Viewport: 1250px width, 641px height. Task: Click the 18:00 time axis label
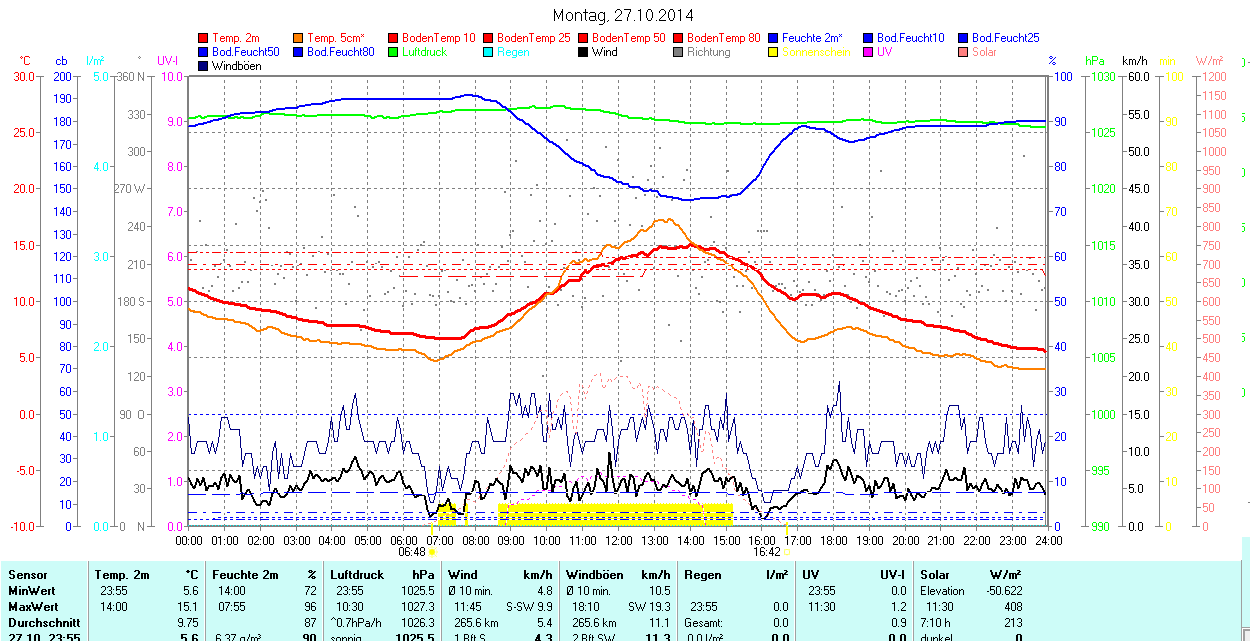point(833,540)
